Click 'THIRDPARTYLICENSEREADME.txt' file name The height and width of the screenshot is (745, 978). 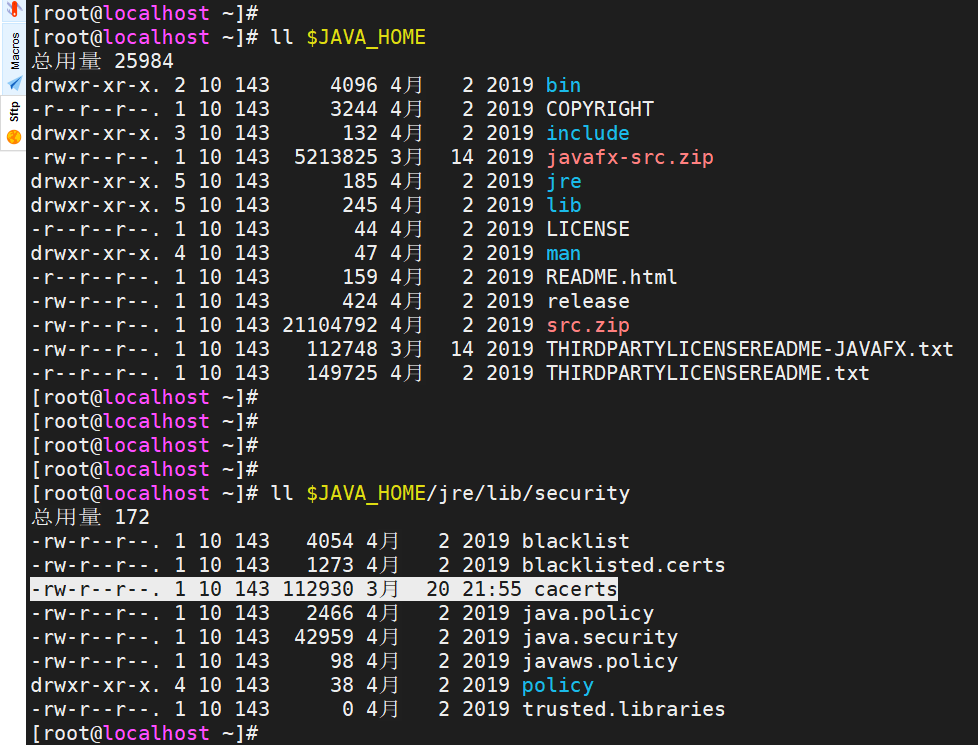tap(707, 373)
